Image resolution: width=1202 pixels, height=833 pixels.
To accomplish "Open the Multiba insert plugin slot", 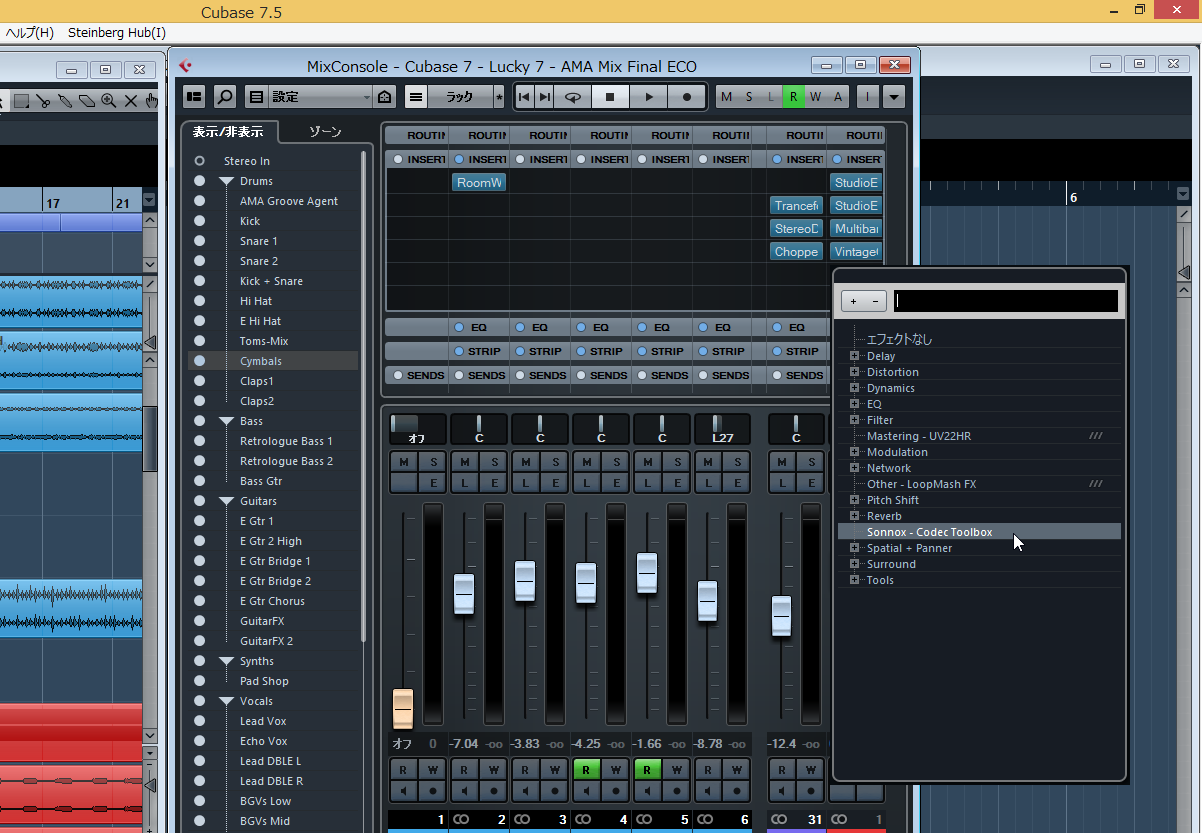I will (857, 229).
